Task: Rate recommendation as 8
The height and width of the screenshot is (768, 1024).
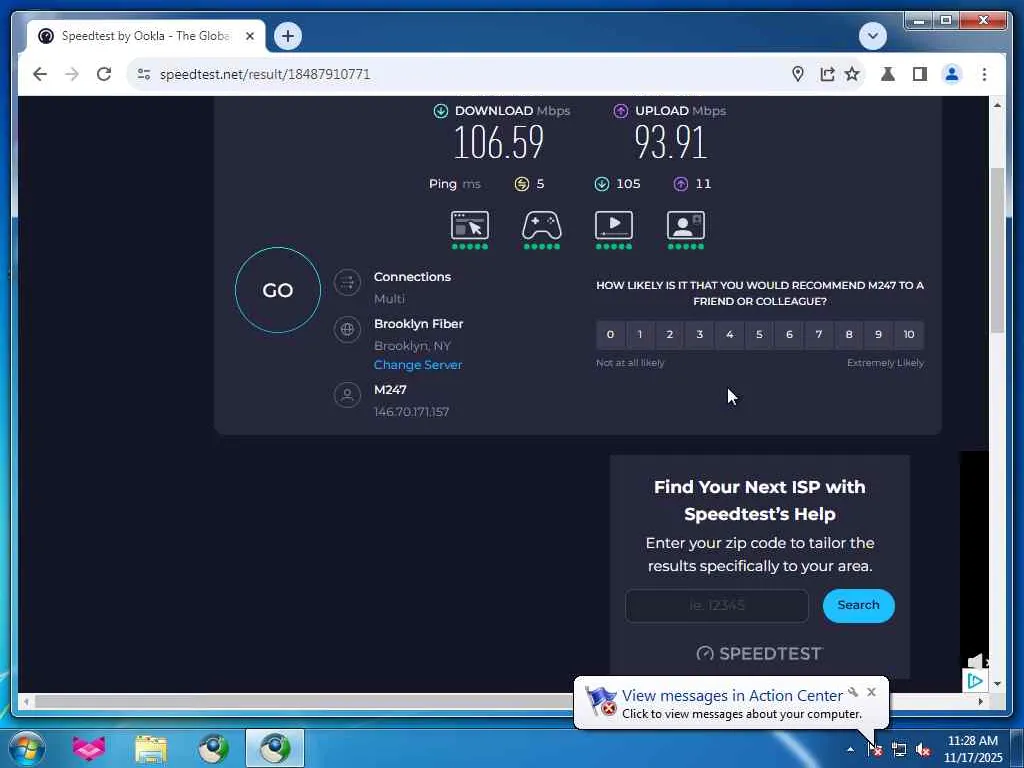Action: (849, 334)
